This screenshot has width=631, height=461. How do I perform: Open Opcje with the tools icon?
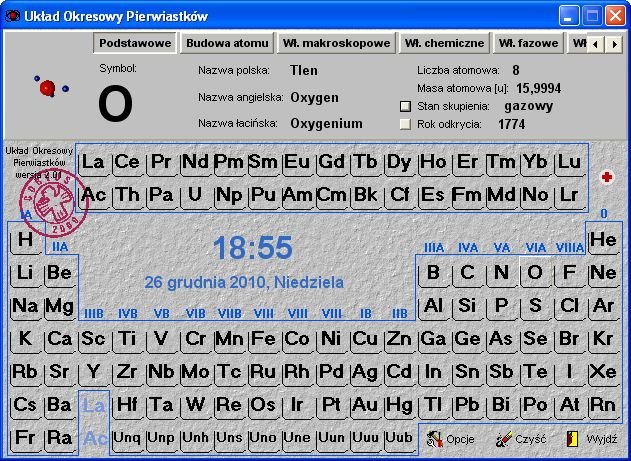pos(434,438)
